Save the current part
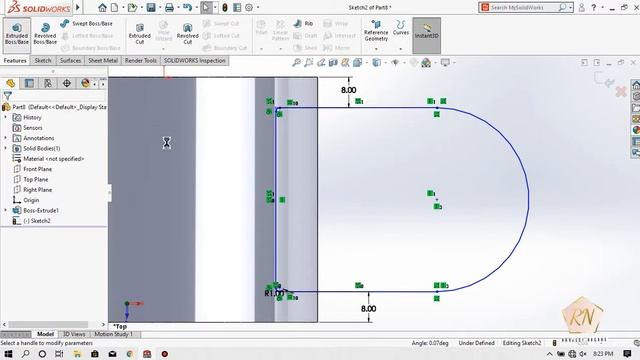Image resolution: width=640 pixels, height=360 pixels. (151, 7)
